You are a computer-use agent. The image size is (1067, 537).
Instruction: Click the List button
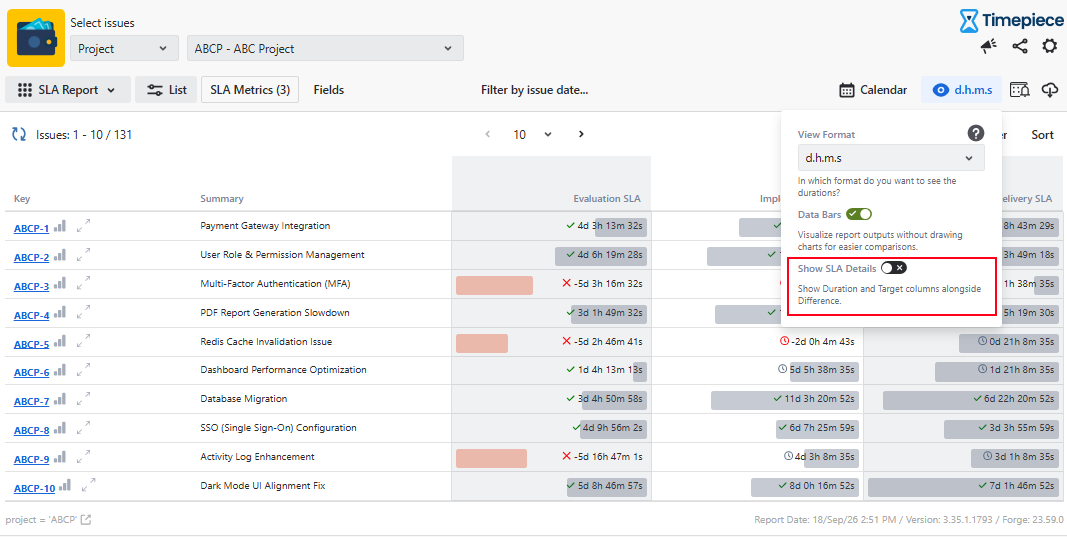(x=167, y=90)
